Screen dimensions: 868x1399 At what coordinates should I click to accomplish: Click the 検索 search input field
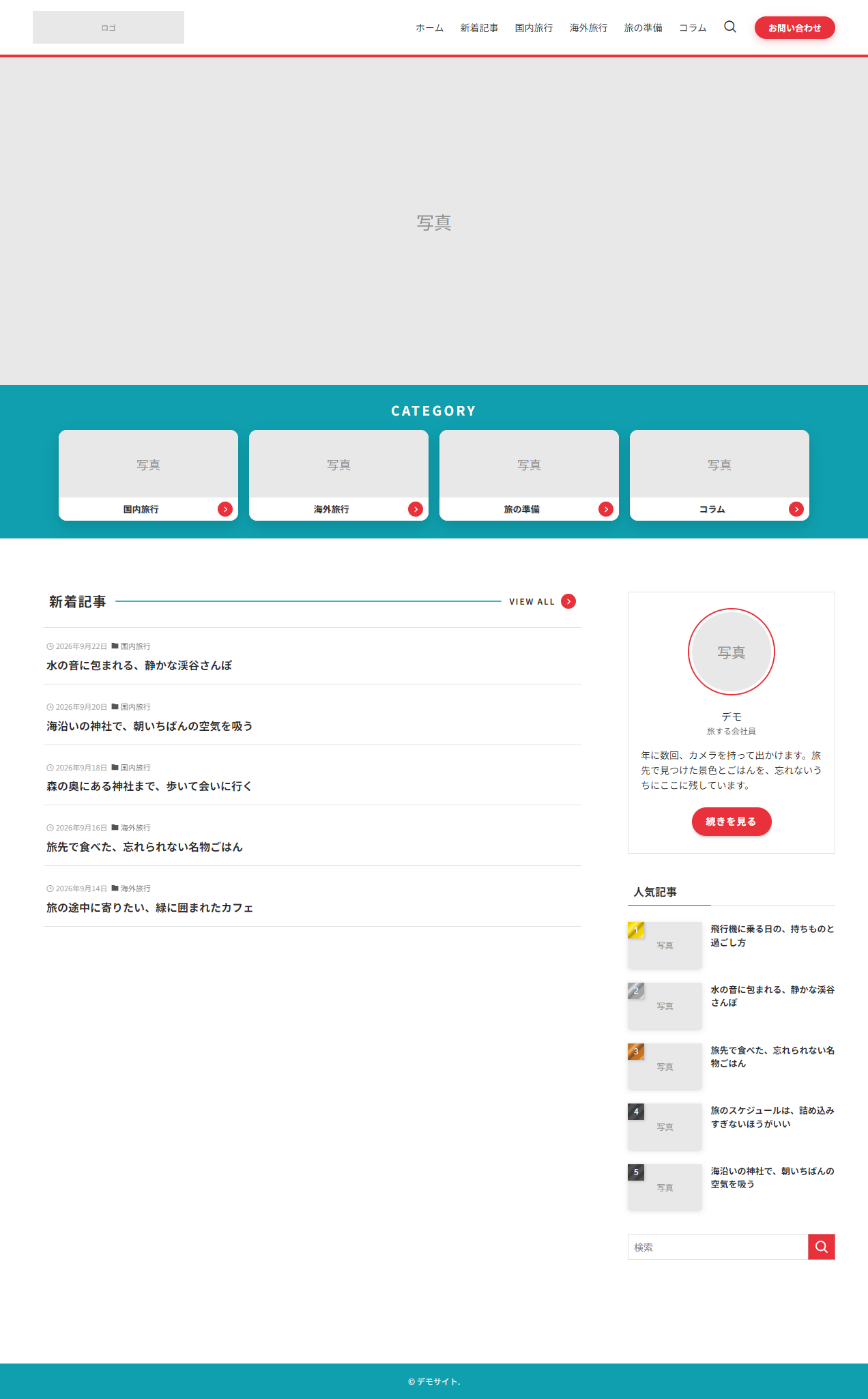tap(718, 1247)
